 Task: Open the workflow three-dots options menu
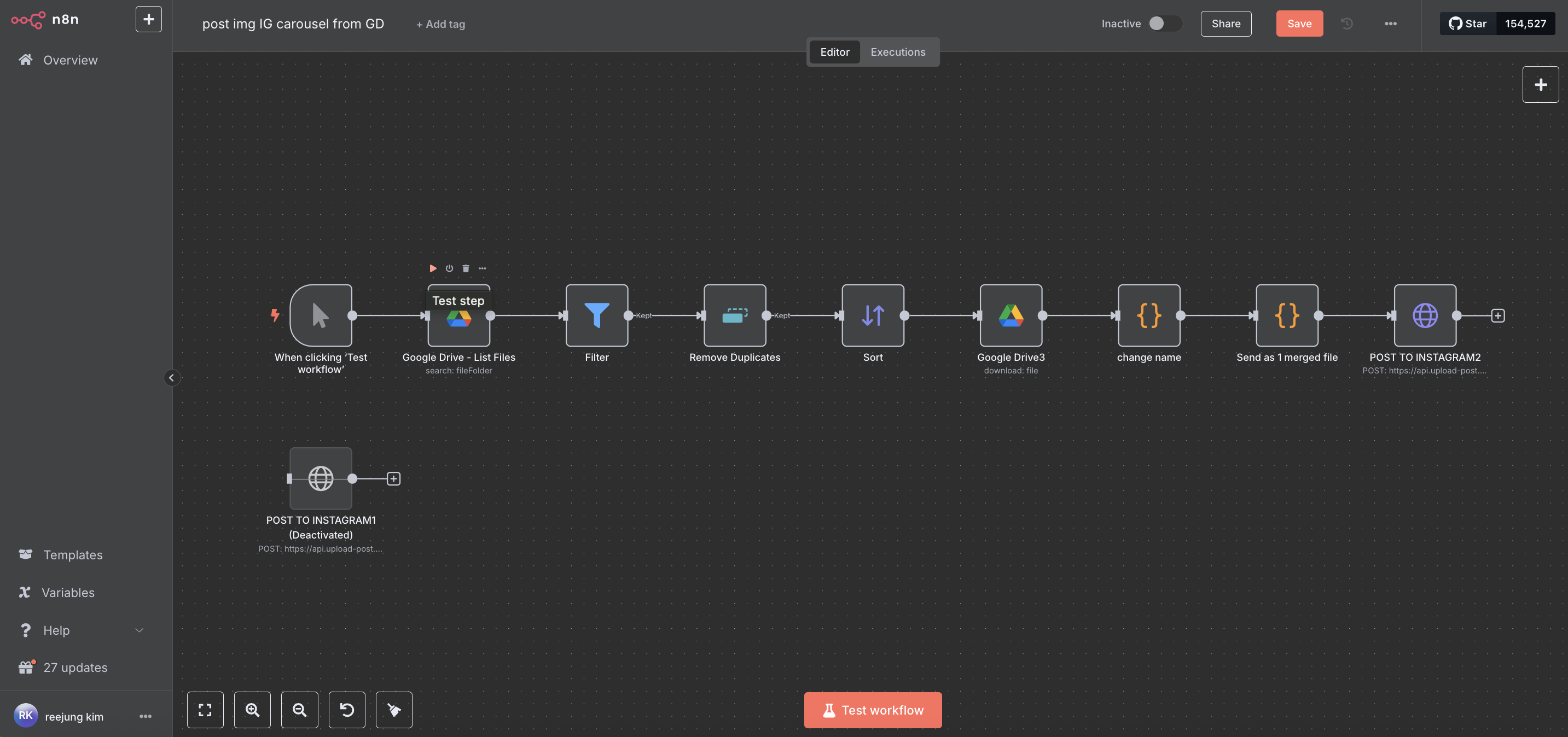[1390, 24]
